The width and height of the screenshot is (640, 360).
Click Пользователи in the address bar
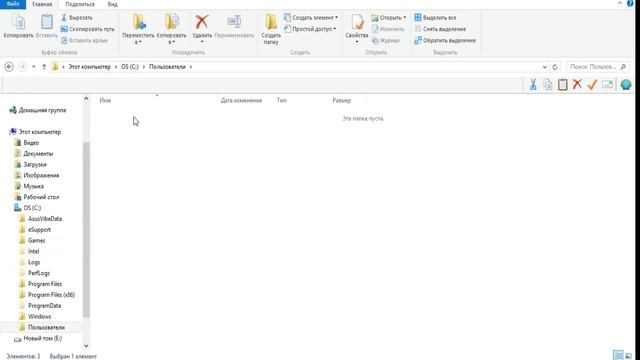(167, 67)
